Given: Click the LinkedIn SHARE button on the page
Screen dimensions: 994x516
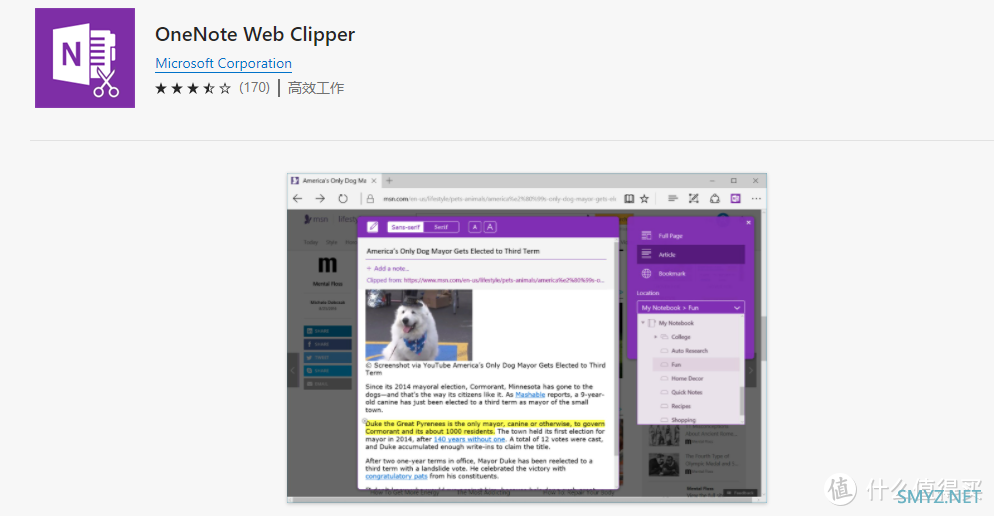Looking at the screenshot, I should [x=328, y=331].
